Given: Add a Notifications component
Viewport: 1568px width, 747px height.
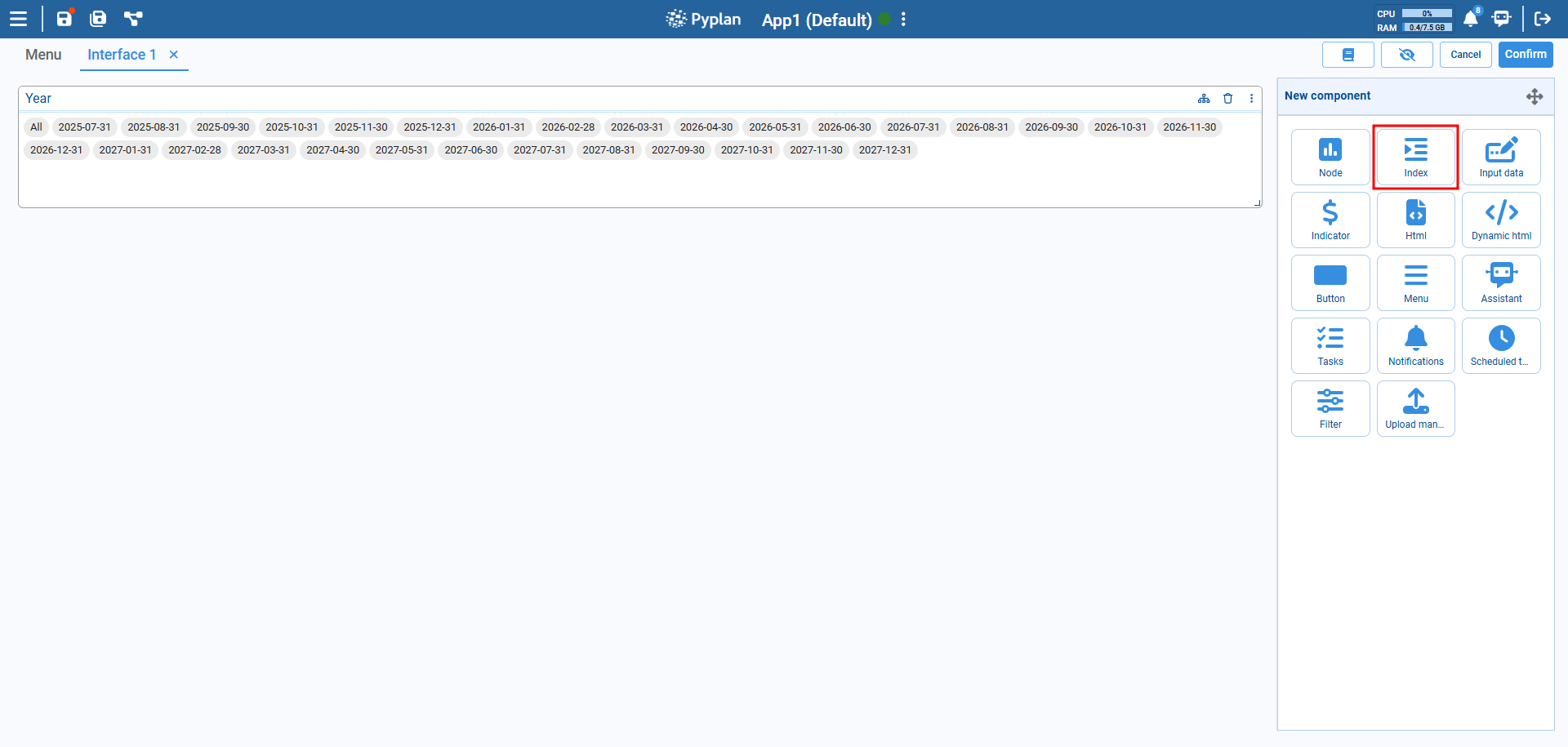Looking at the screenshot, I should tap(1415, 345).
